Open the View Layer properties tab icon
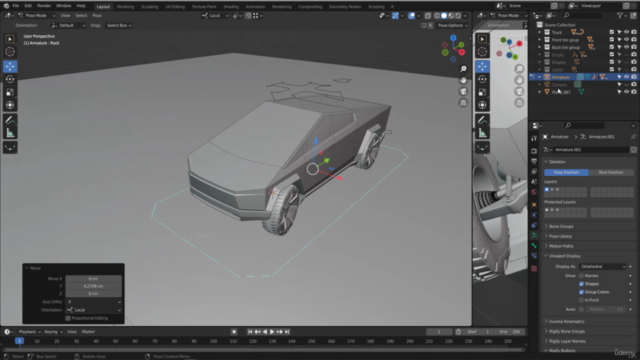640x360 pixels. point(534,171)
